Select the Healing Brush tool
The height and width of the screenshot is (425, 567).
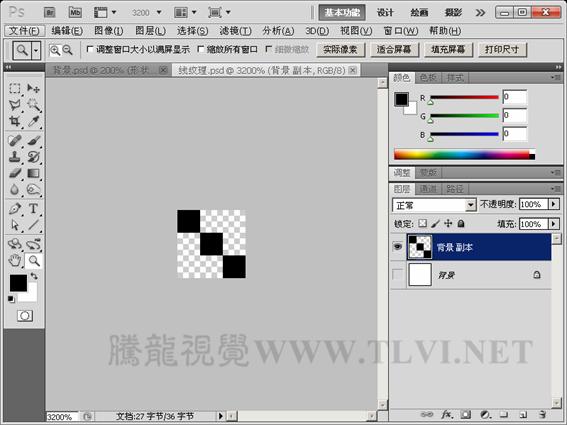14,140
